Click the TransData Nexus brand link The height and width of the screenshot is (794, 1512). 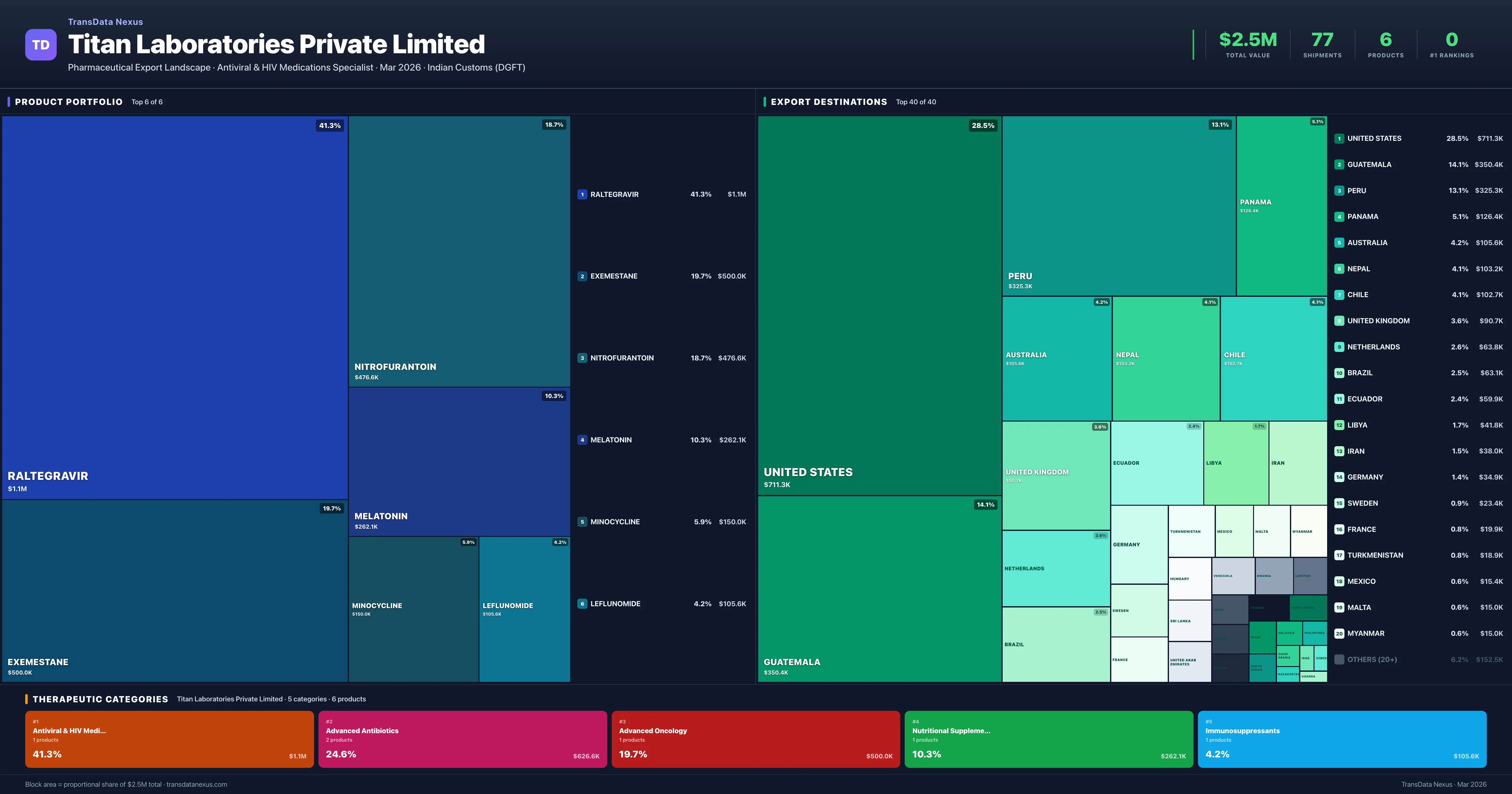(105, 22)
